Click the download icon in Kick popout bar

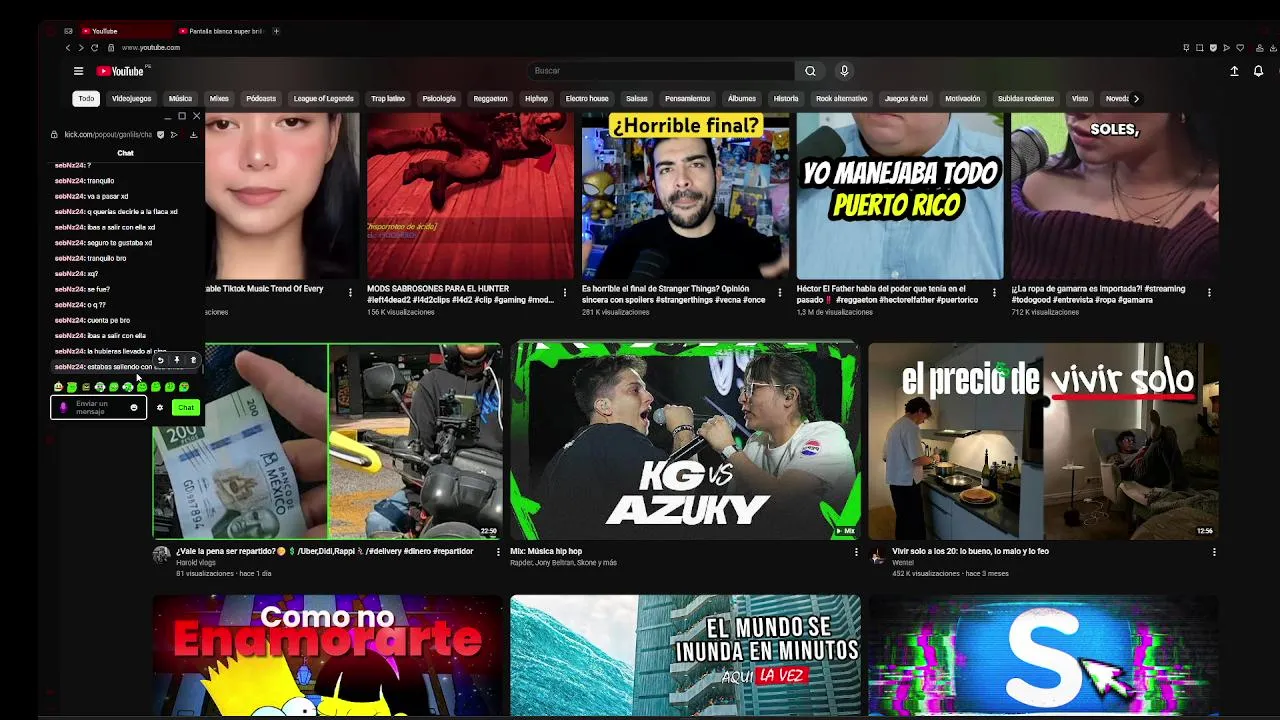click(x=193, y=134)
